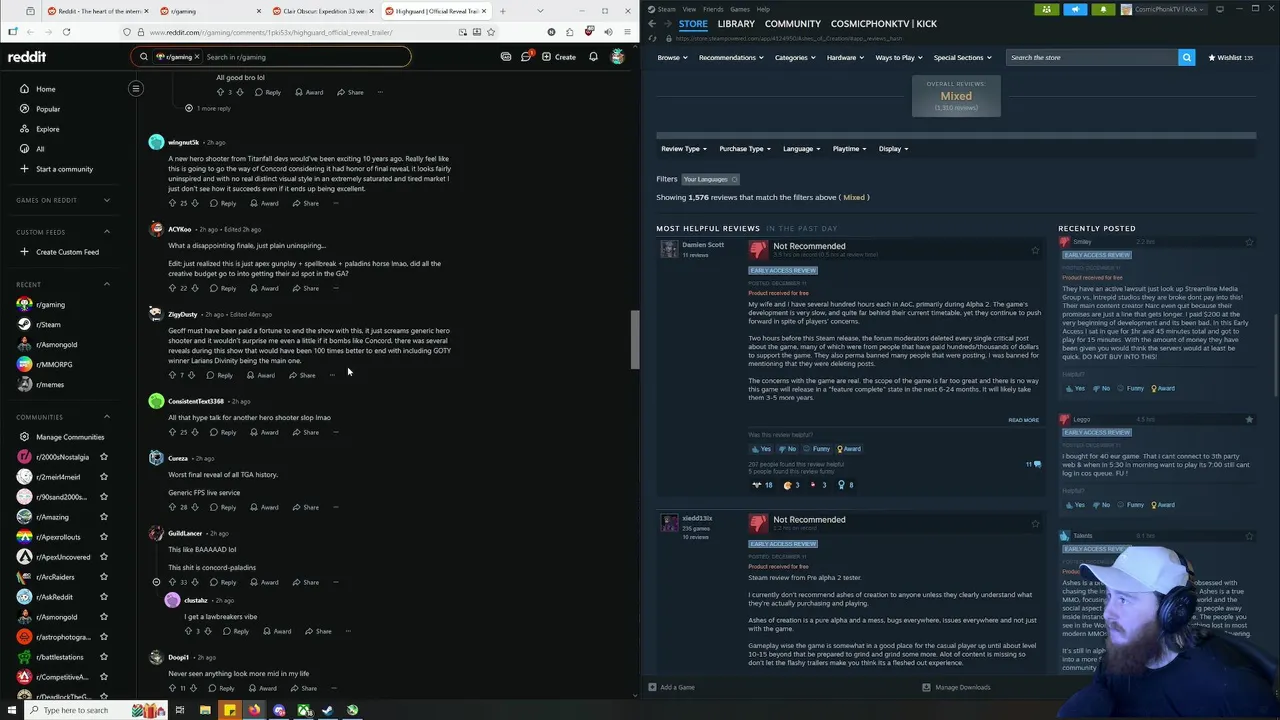This screenshot has width=1280, height=720.
Task: Open File Explorer from the taskbar
Action: pyautogui.click(x=205, y=710)
